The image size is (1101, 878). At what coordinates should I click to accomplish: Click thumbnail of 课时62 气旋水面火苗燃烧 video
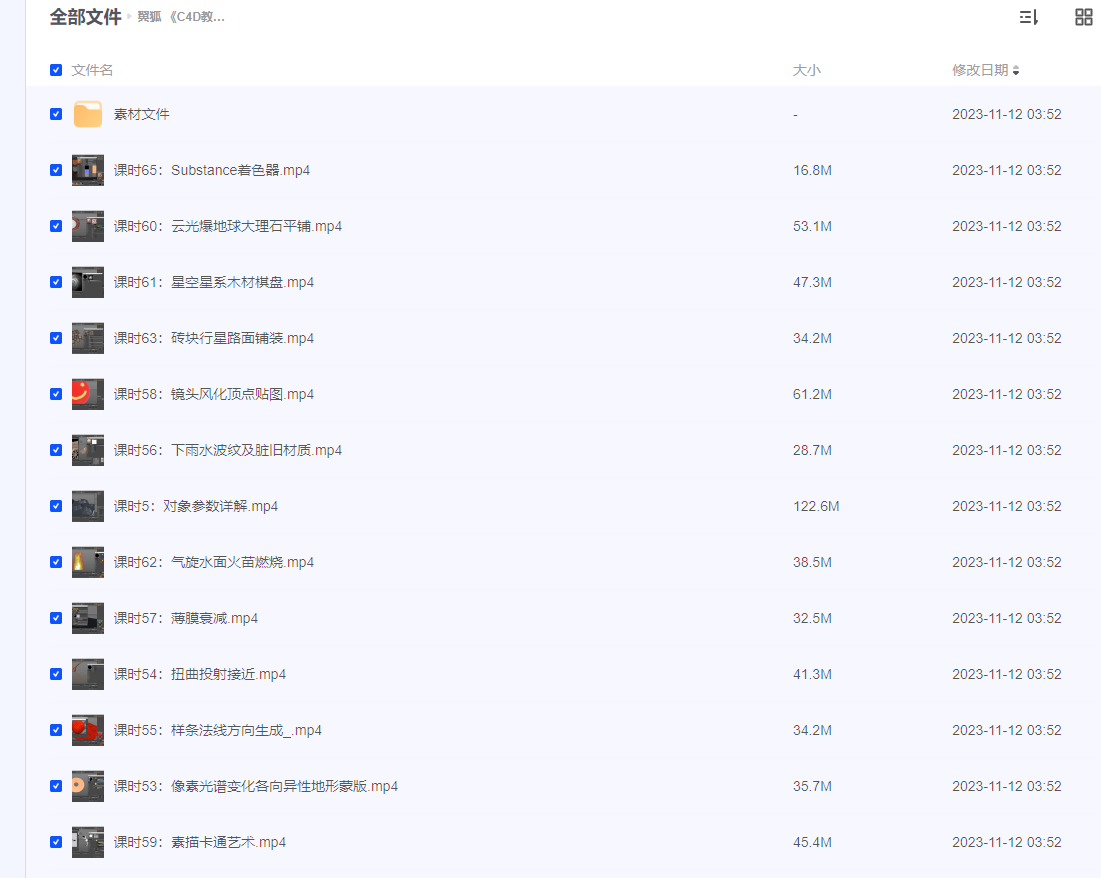coord(88,562)
